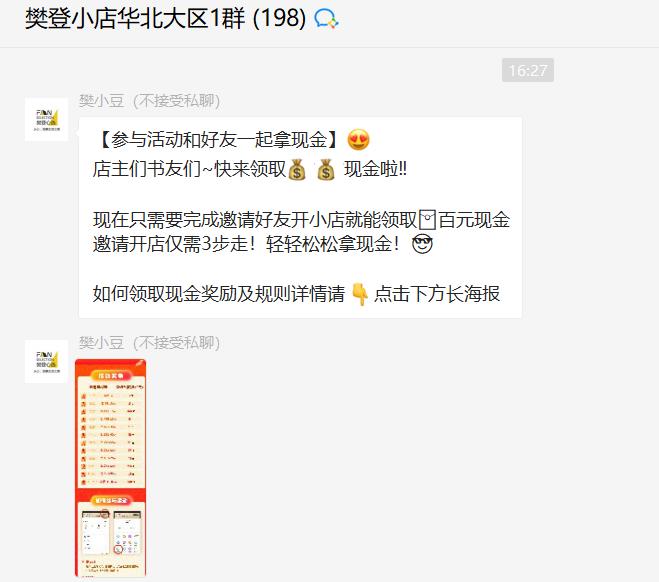Click the member count (198) in title

(279, 18)
